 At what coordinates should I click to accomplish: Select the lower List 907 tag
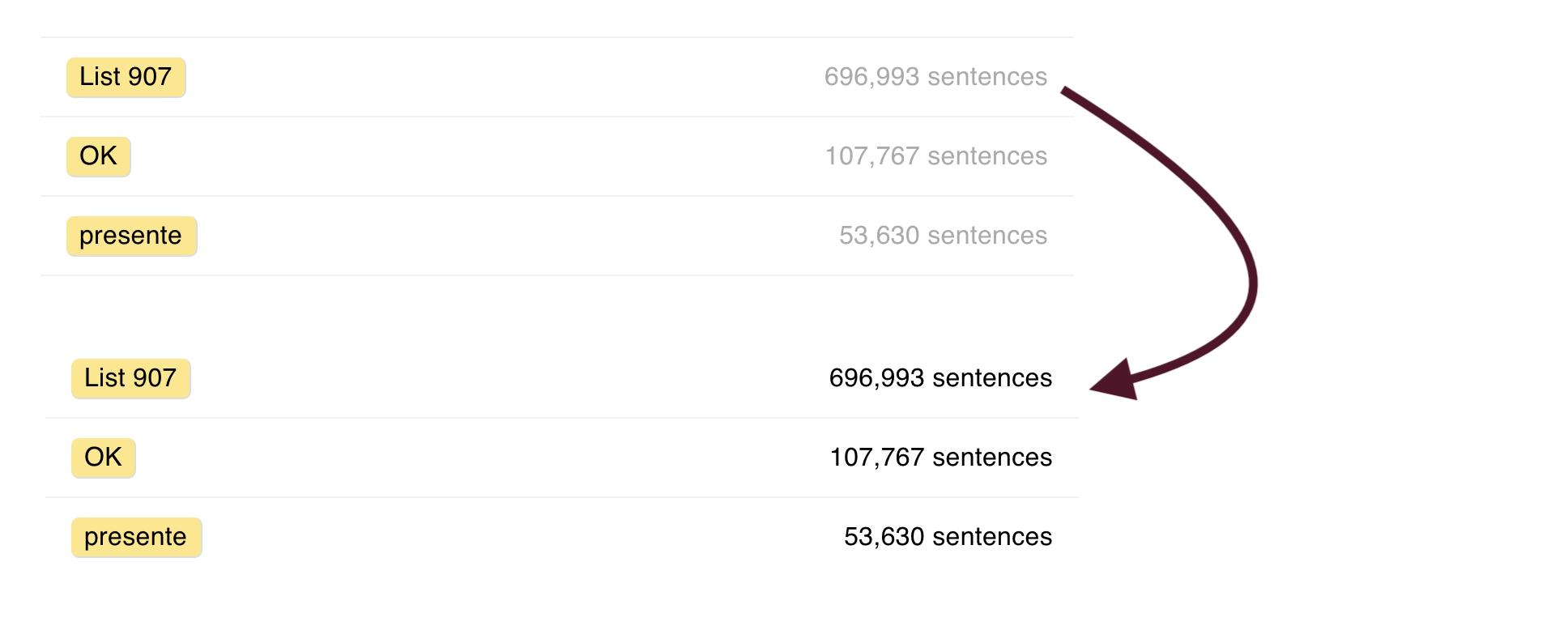(x=130, y=377)
